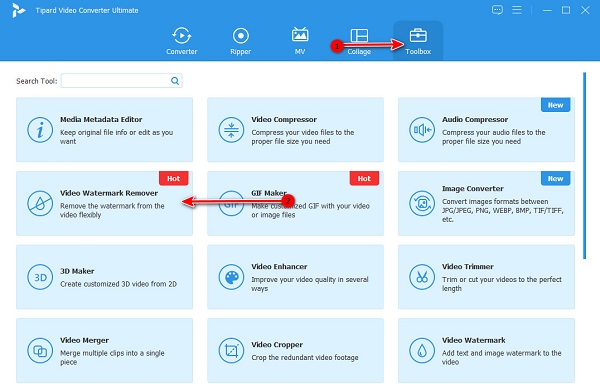Open Video Watermark Remover title

(109, 193)
